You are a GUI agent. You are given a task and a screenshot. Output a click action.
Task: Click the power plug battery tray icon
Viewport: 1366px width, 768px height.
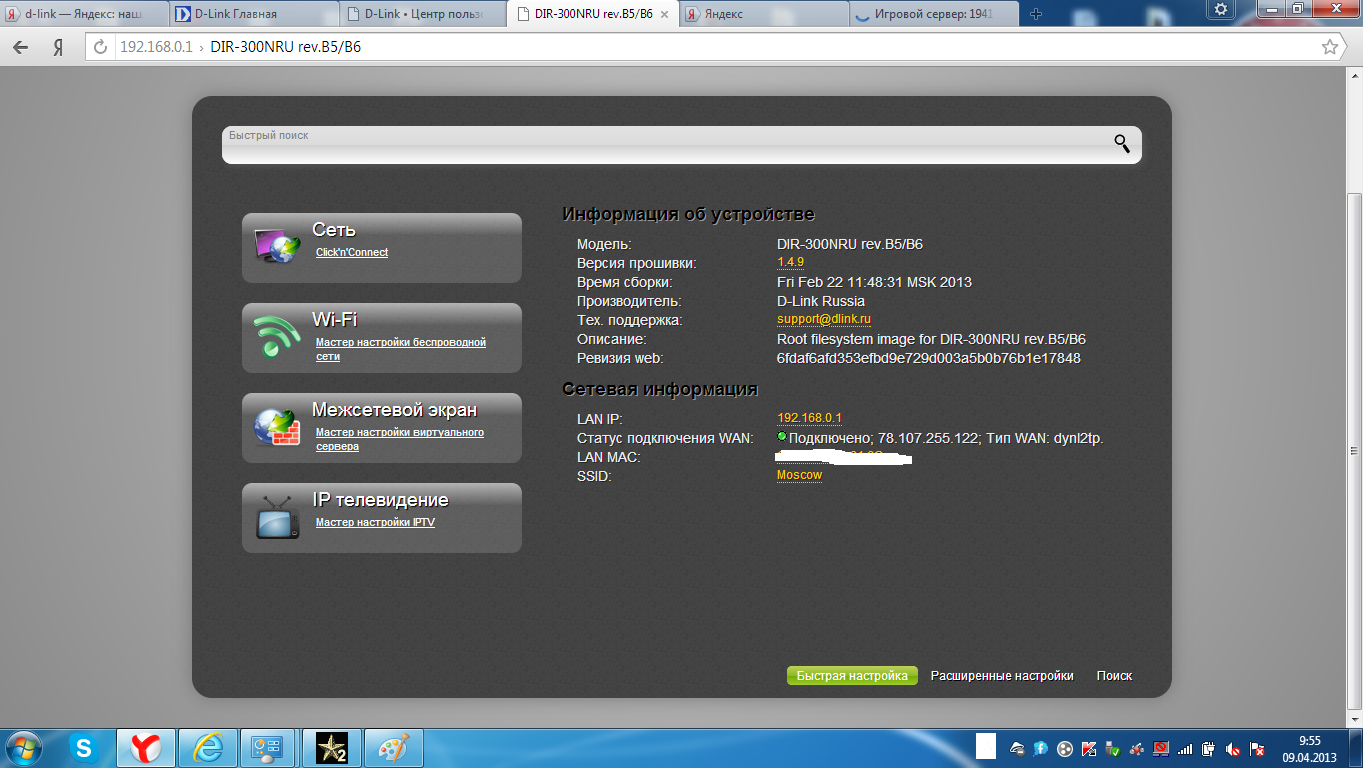click(x=1210, y=747)
